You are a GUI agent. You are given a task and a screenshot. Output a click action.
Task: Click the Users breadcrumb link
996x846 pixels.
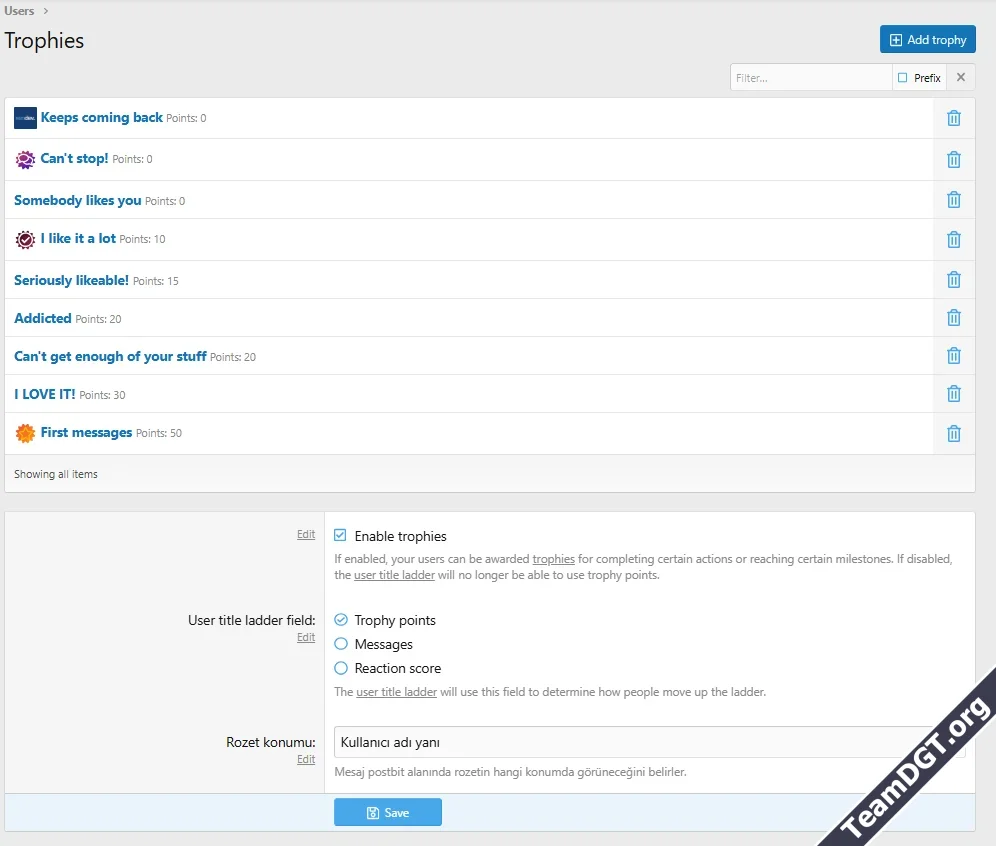19,11
